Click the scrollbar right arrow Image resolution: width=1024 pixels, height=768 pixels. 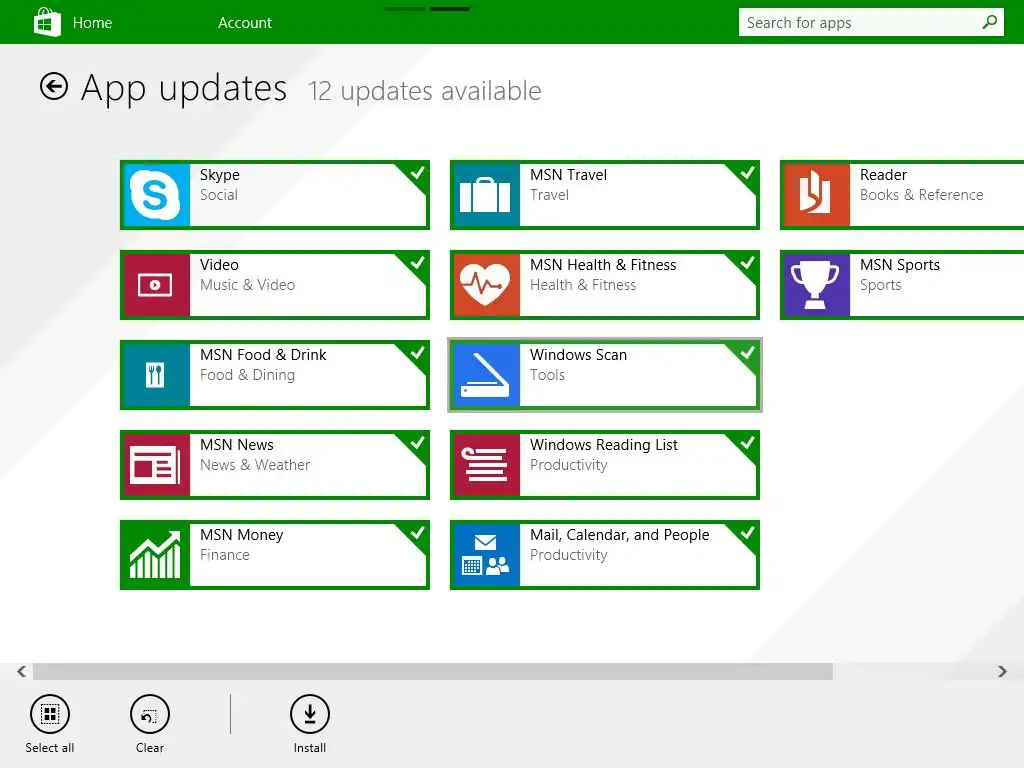click(1002, 671)
